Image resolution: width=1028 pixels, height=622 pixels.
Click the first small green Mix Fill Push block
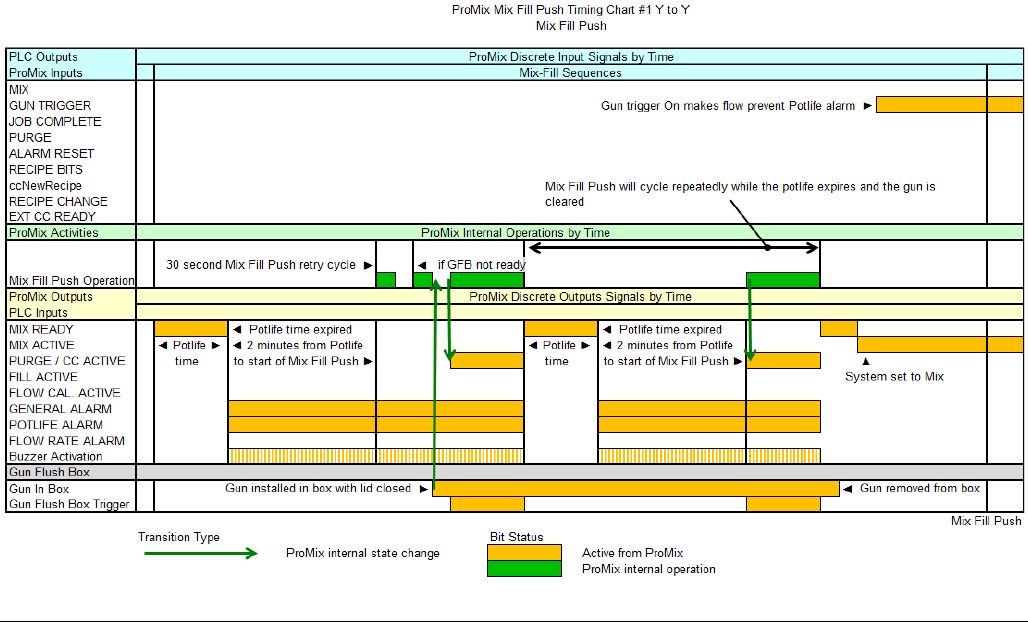pos(386,280)
